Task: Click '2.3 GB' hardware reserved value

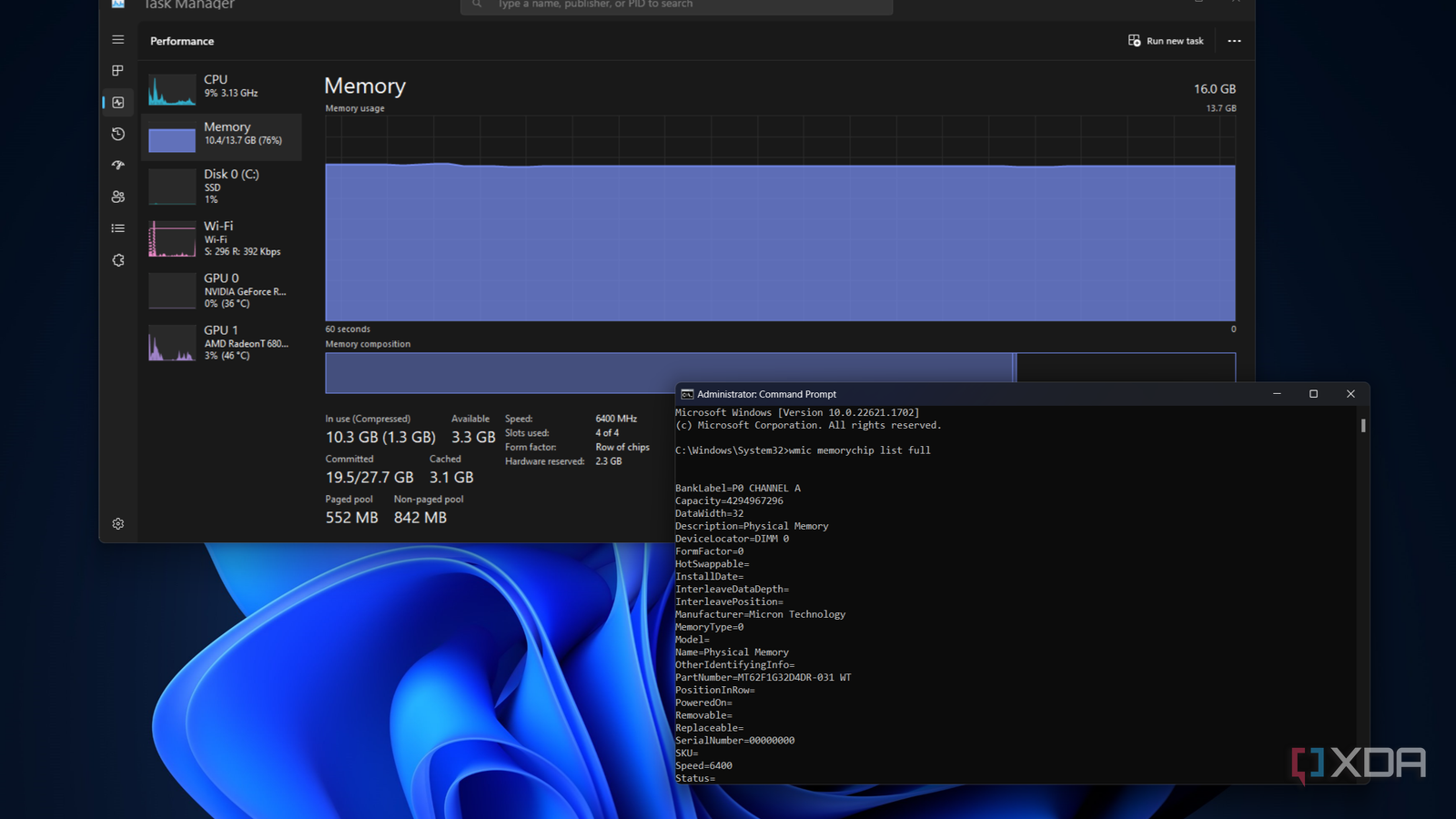Action: [x=609, y=461]
